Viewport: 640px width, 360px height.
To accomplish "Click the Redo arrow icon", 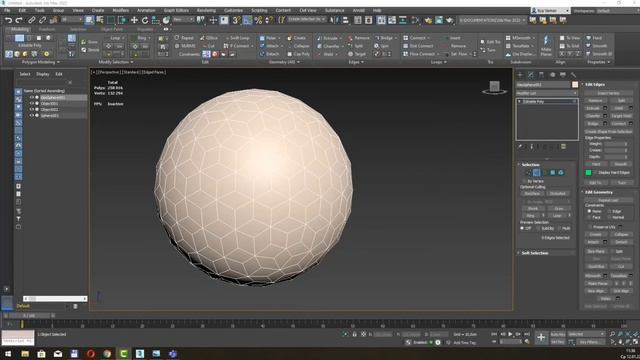I will pyautogui.click(x=19, y=20).
